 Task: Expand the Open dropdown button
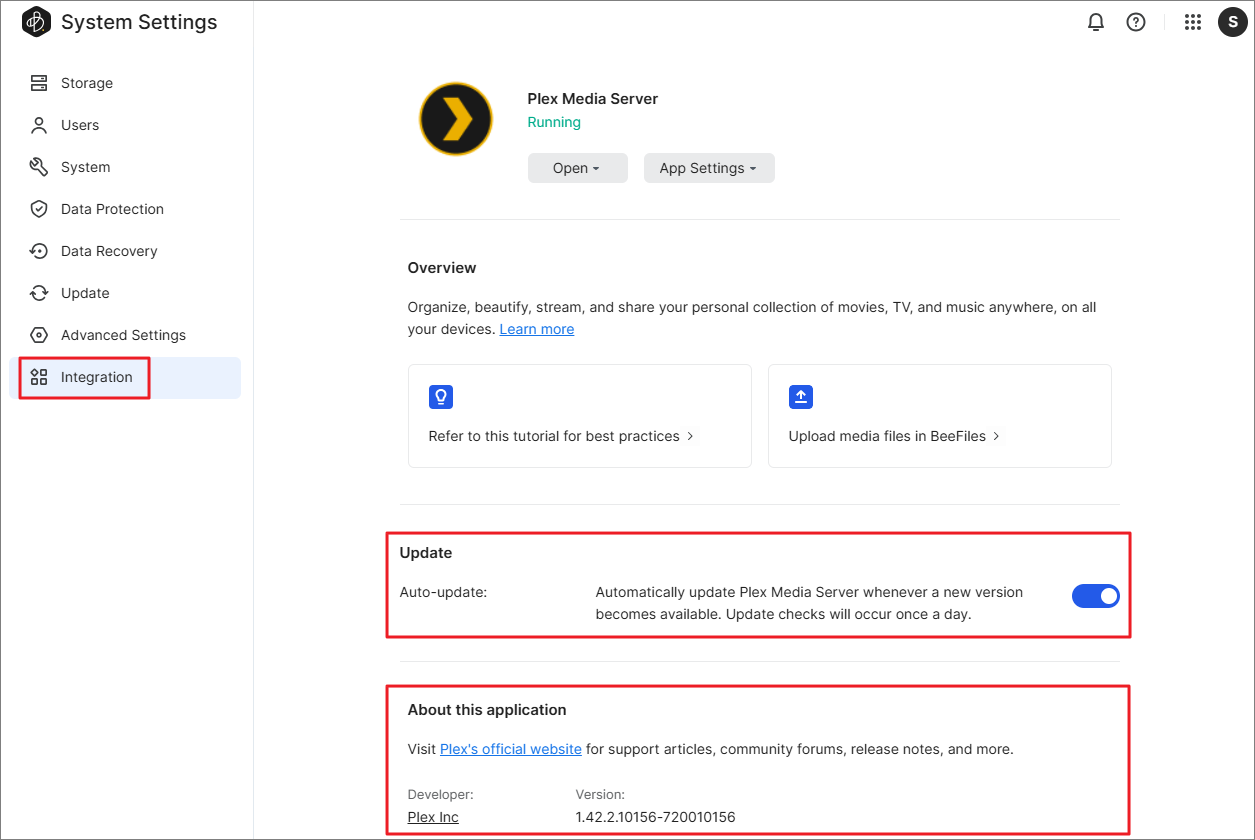pyautogui.click(x=578, y=168)
